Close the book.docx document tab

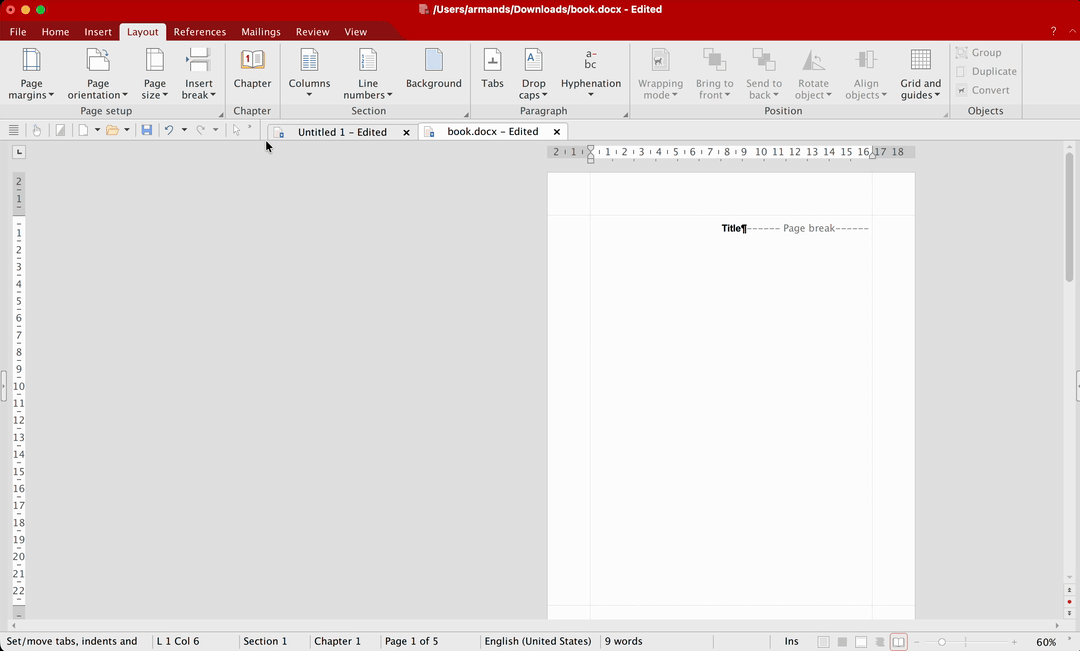click(557, 132)
